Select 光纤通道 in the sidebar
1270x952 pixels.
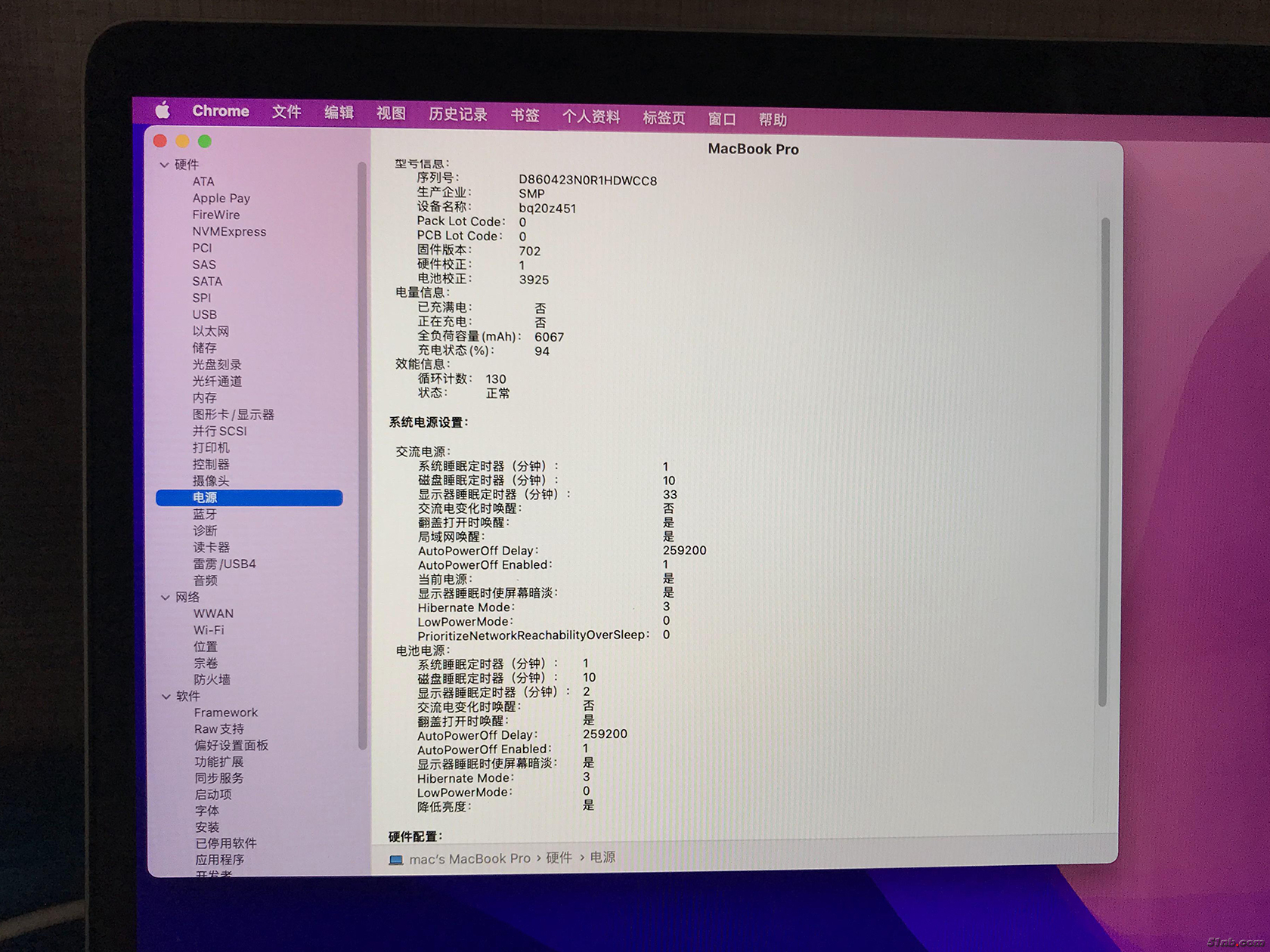point(217,381)
